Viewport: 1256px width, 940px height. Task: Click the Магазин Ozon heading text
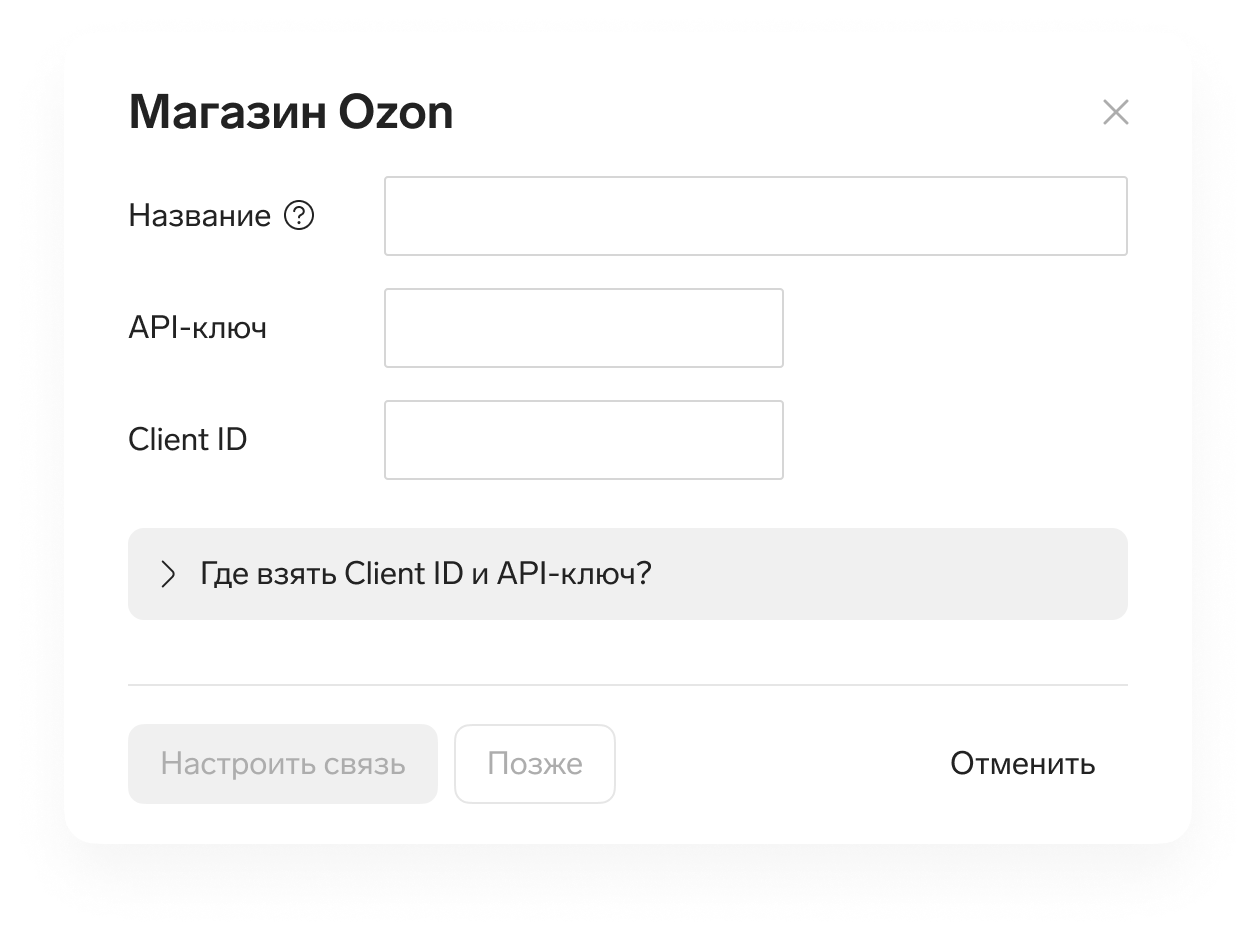click(291, 112)
